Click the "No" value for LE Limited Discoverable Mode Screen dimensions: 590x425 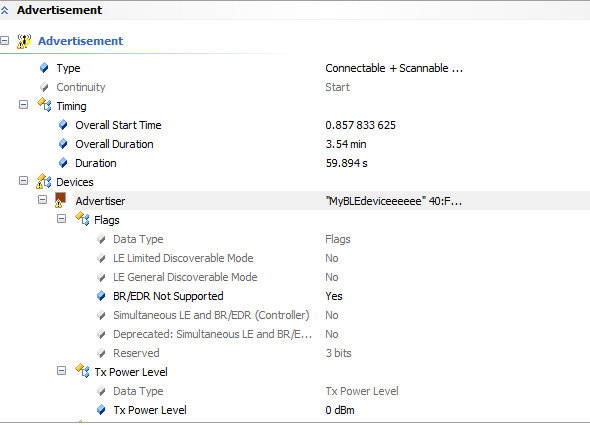[331, 258]
